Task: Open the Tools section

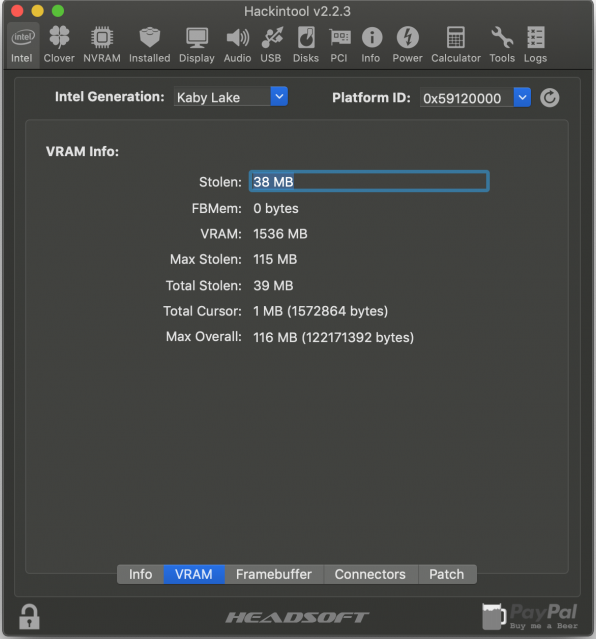Action: (502, 45)
